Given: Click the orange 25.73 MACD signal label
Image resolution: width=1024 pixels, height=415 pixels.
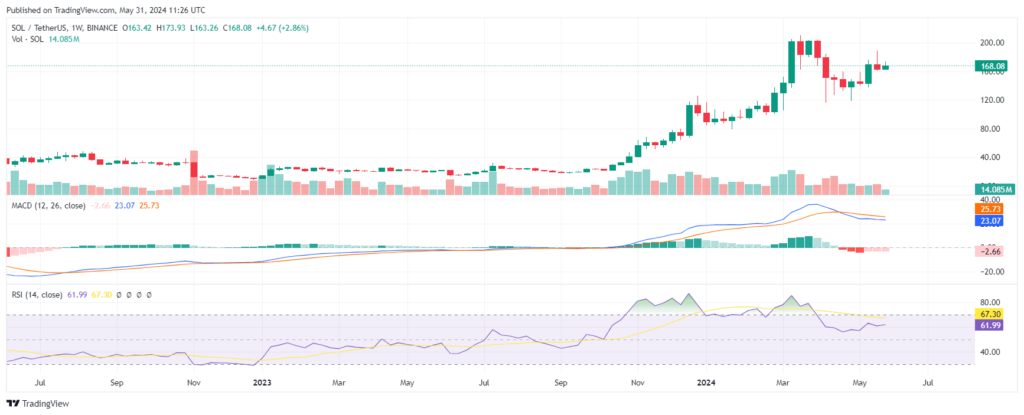Looking at the screenshot, I should pyautogui.click(x=995, y=208).
